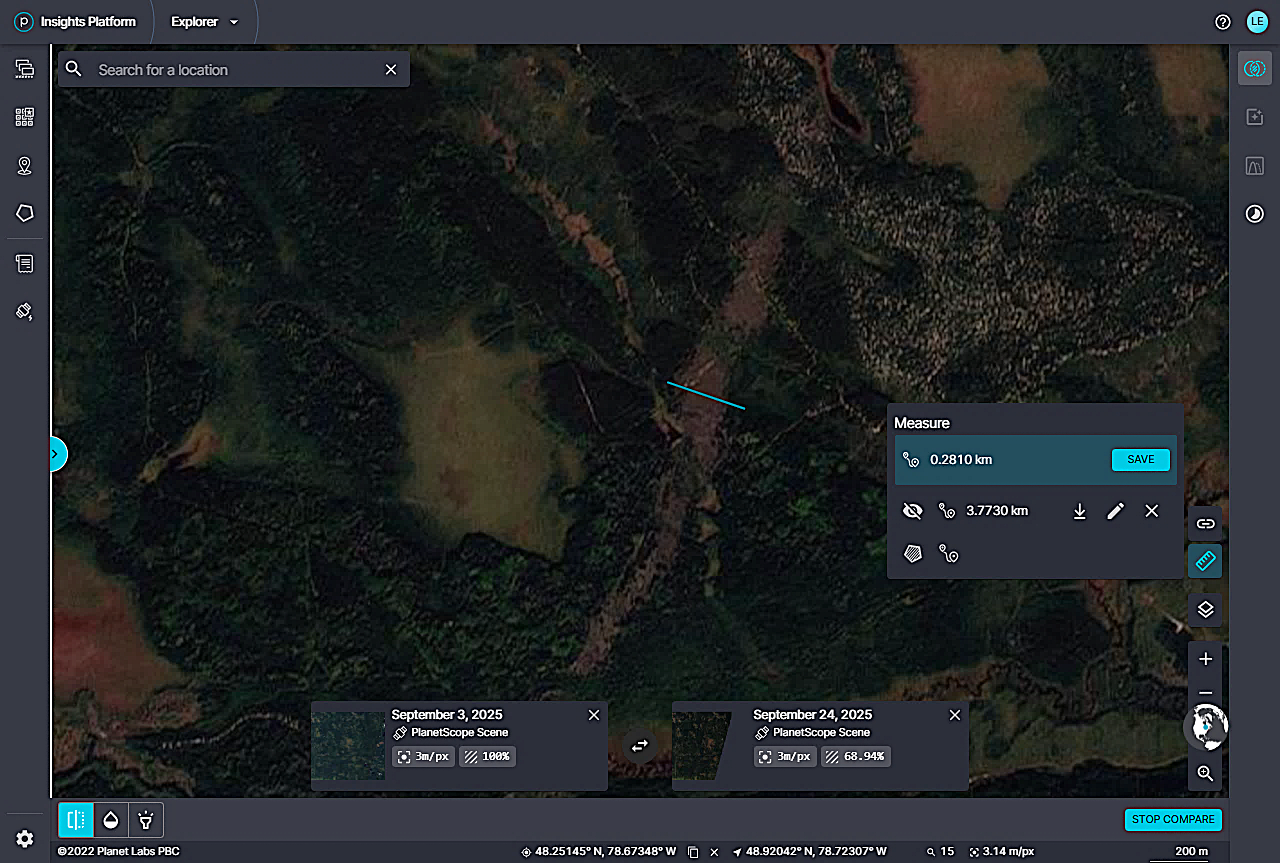Open the help question mark icon
The width and height of the screenshot is (1280, 863).
pos(1222,22)
